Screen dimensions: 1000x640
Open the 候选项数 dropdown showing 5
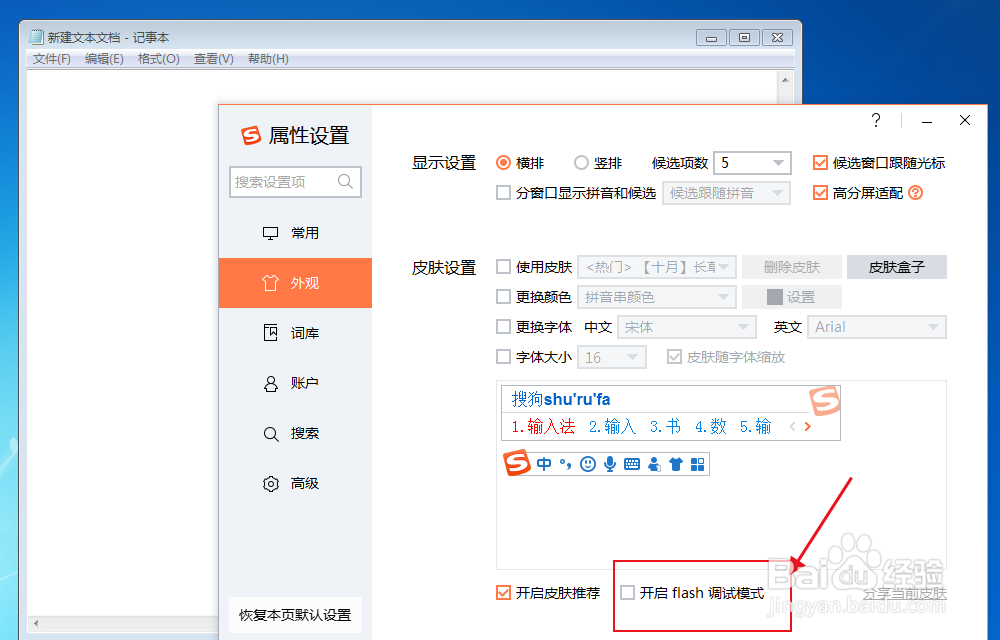click(x=753, y=163)
